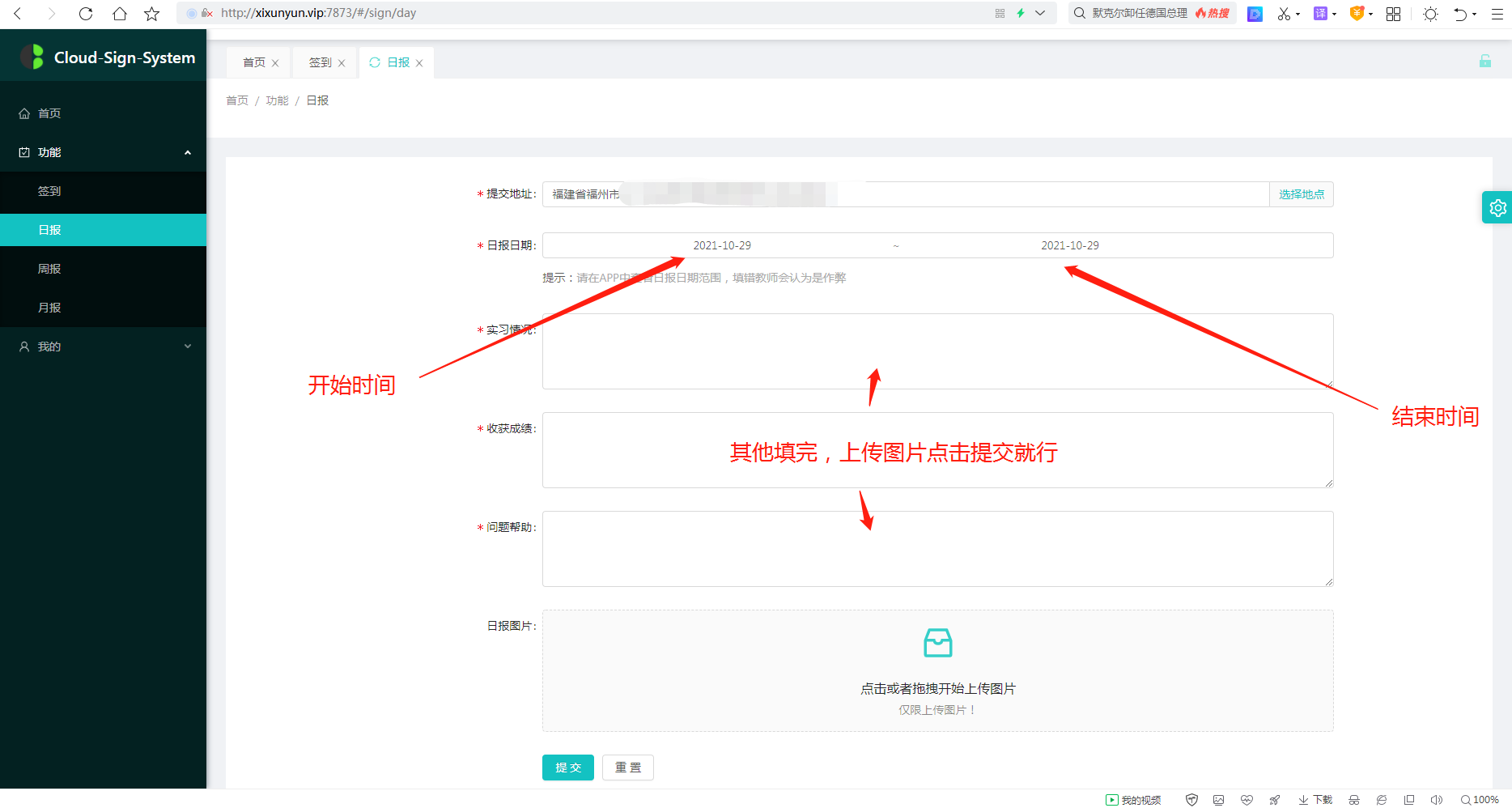
Task: Click the speaker mute icon in status bar
Action: (x=1437, y=800)
